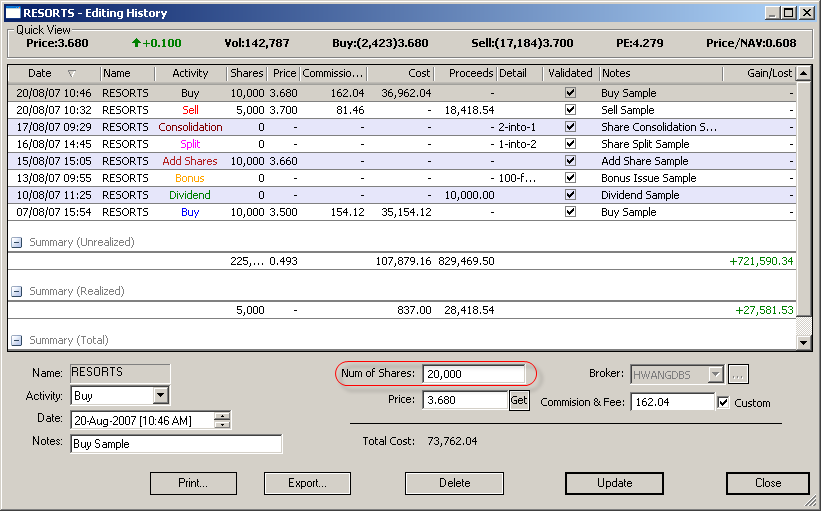The height and width of the screenshot is (511, 821).
Task: Uncheck the Custom commission checkbox
Action: [x=724, y=402]
